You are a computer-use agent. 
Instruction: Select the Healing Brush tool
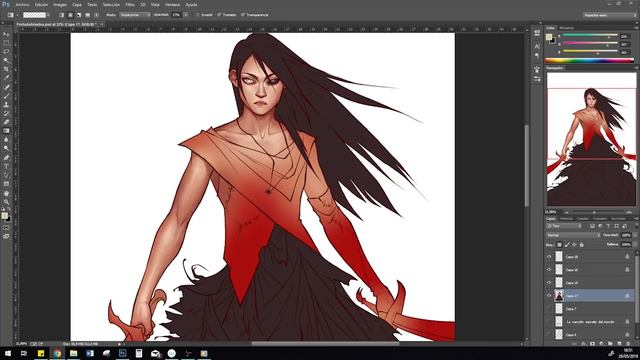[6, 87]
